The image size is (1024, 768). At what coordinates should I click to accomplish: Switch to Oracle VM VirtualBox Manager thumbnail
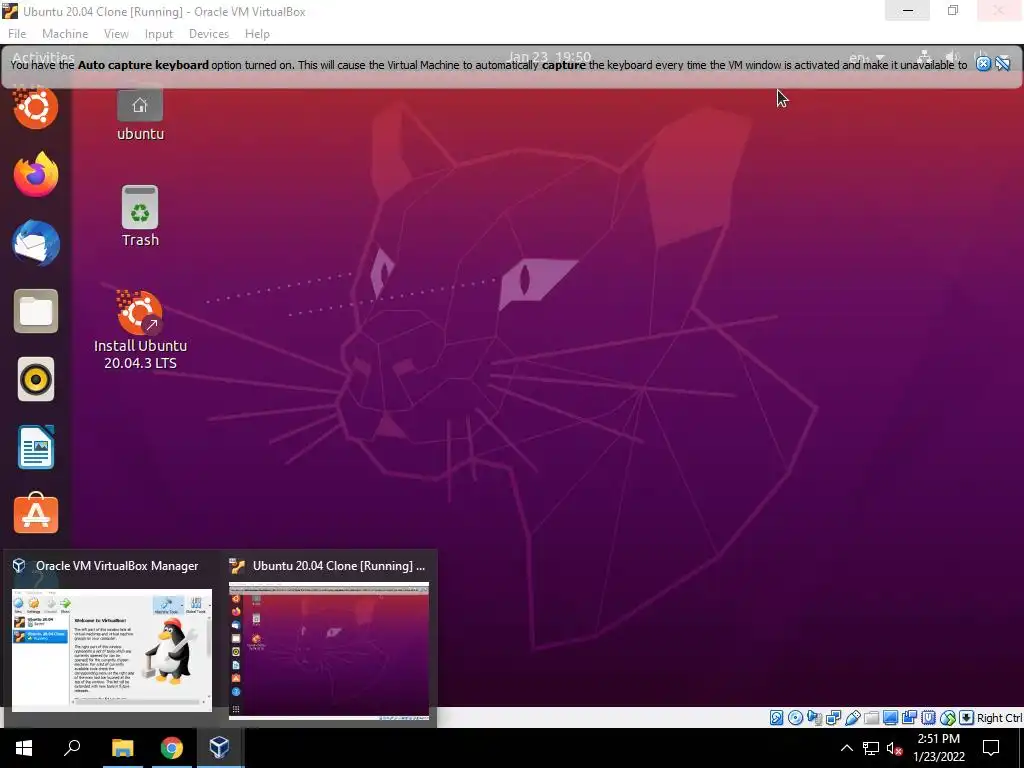(x=112, y=638)
